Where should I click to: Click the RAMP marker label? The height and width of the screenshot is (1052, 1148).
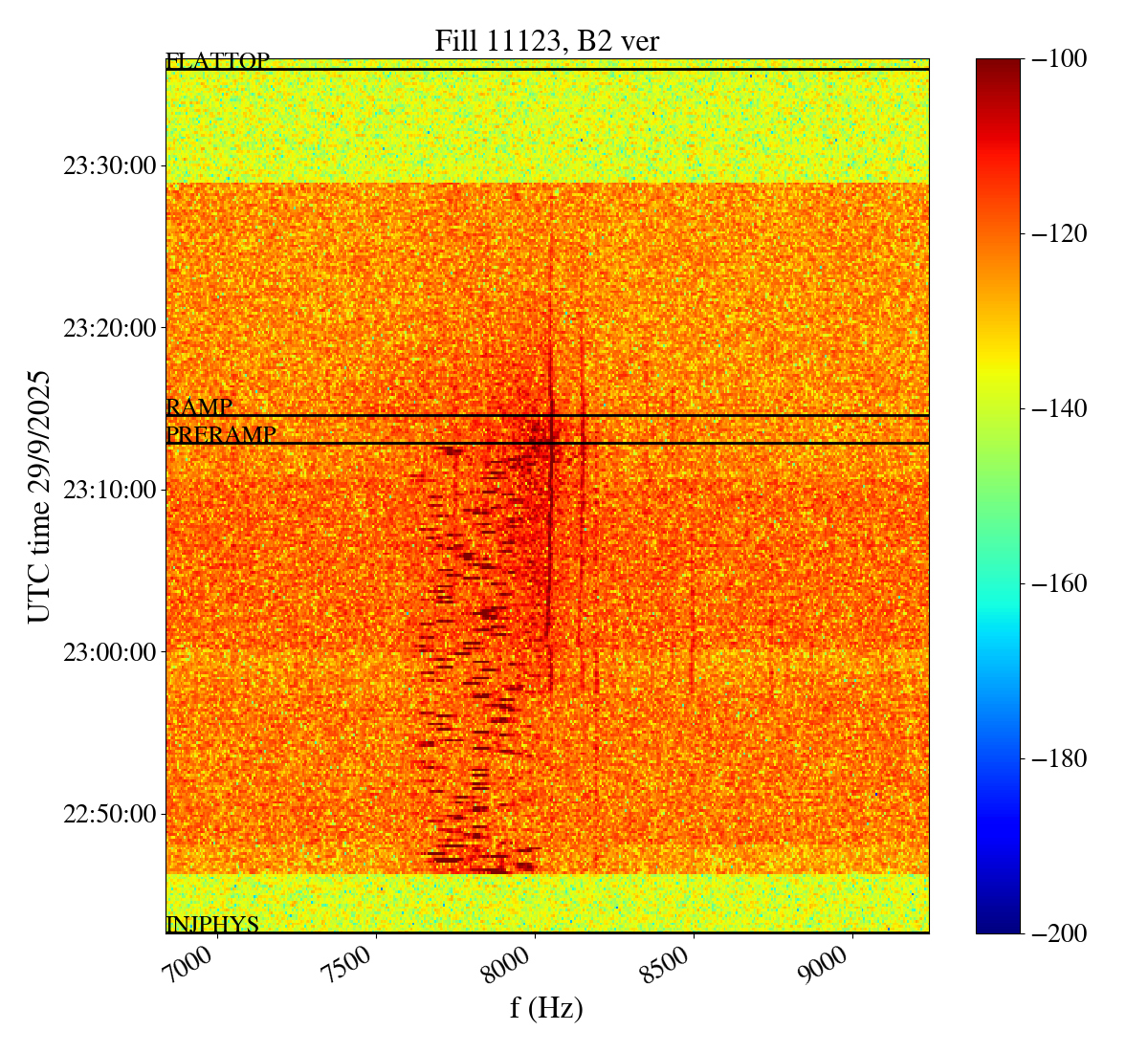[x=199, y=406]
